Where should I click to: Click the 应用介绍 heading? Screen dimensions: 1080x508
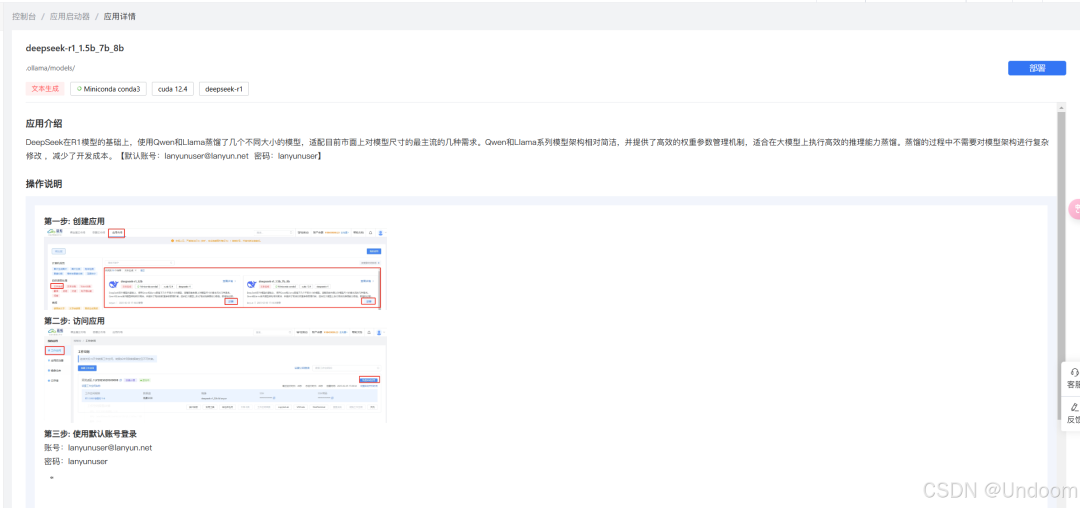[44, 124]
